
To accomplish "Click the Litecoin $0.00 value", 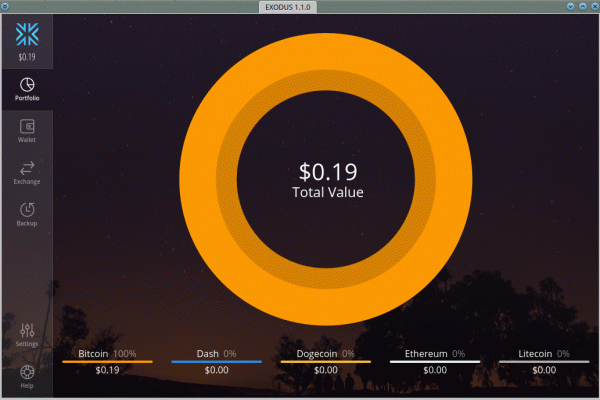I will (544, 370).
